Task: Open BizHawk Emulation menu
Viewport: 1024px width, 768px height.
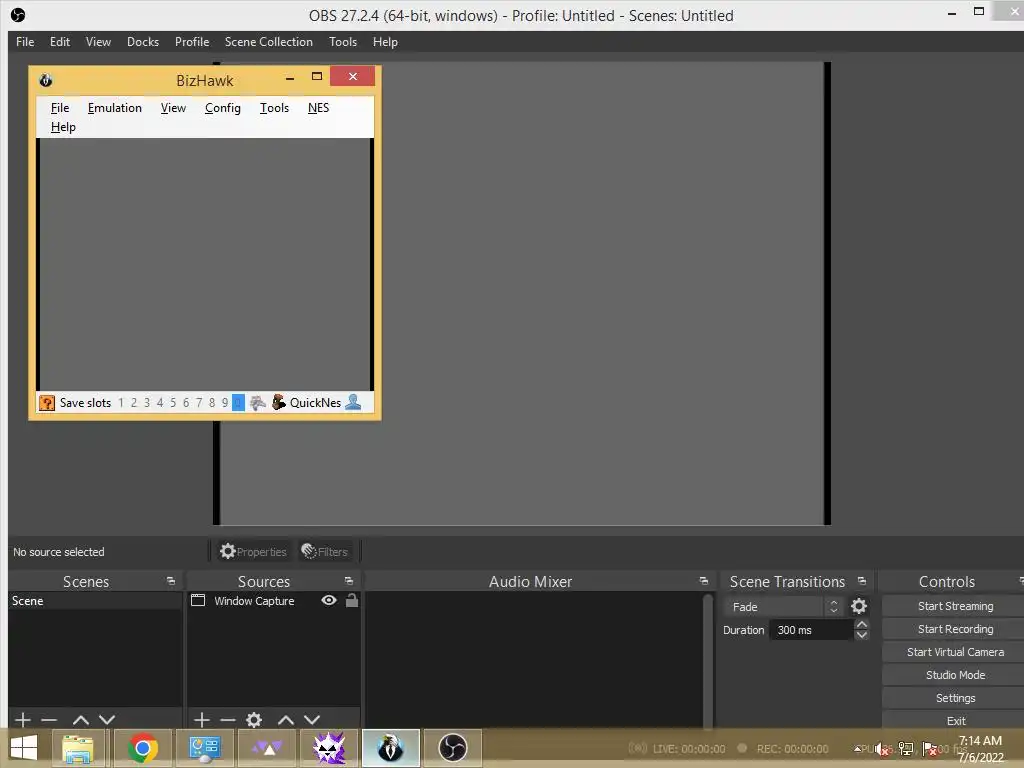Action: [115, 108]
